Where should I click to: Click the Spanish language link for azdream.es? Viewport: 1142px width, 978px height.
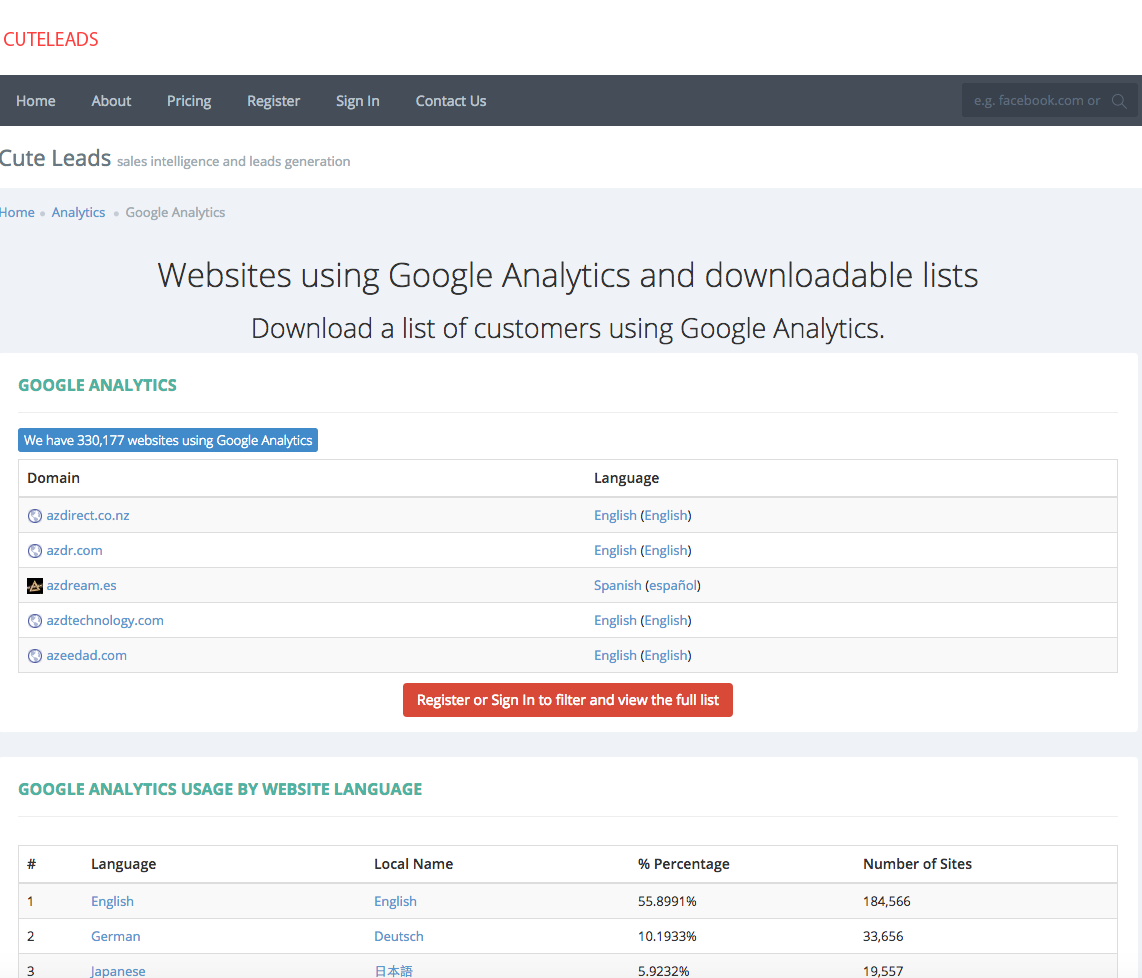pyautogui.click(x=617, y=586)
